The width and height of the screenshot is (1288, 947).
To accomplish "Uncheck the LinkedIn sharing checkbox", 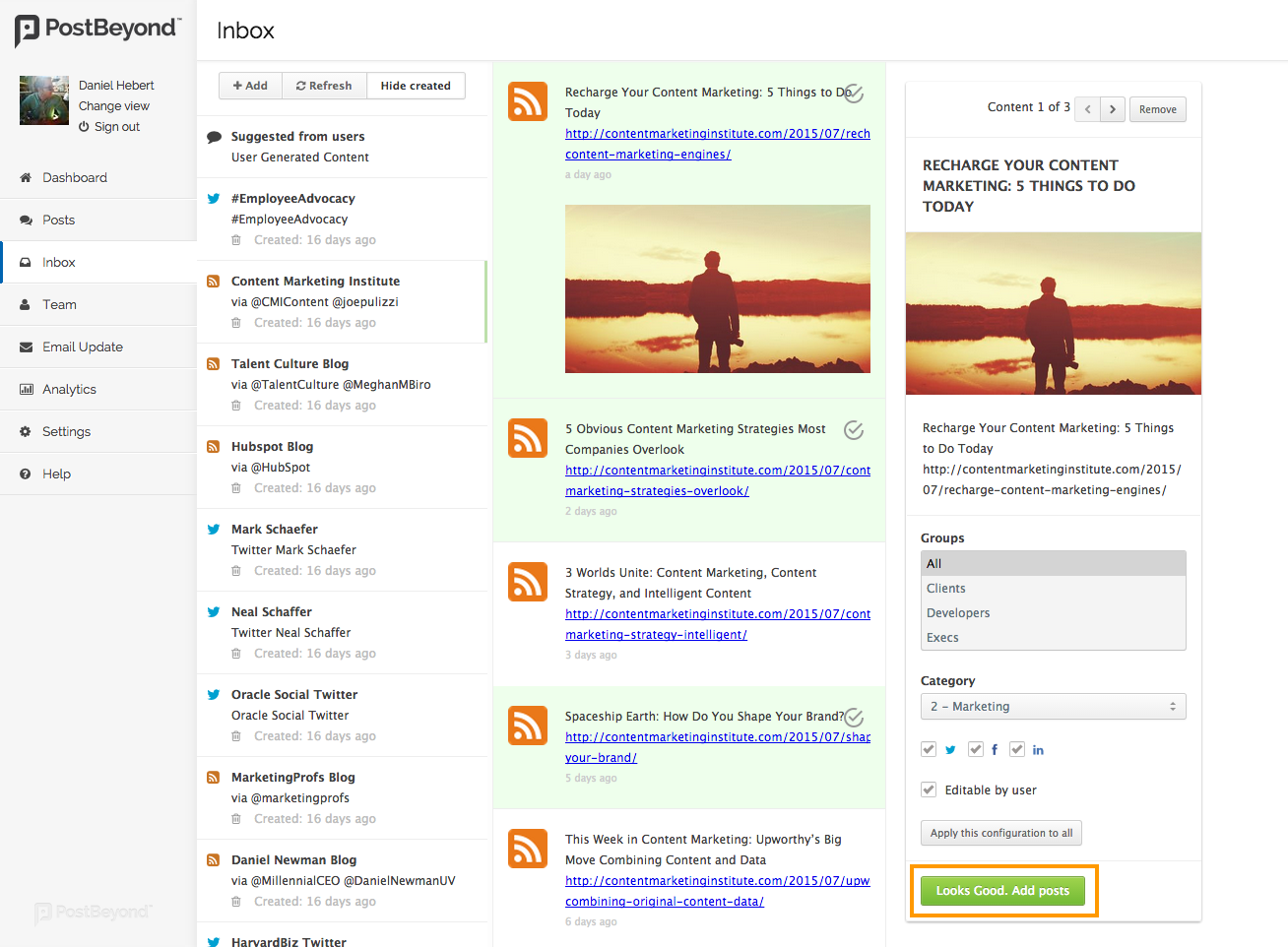I will point(1016,748).
